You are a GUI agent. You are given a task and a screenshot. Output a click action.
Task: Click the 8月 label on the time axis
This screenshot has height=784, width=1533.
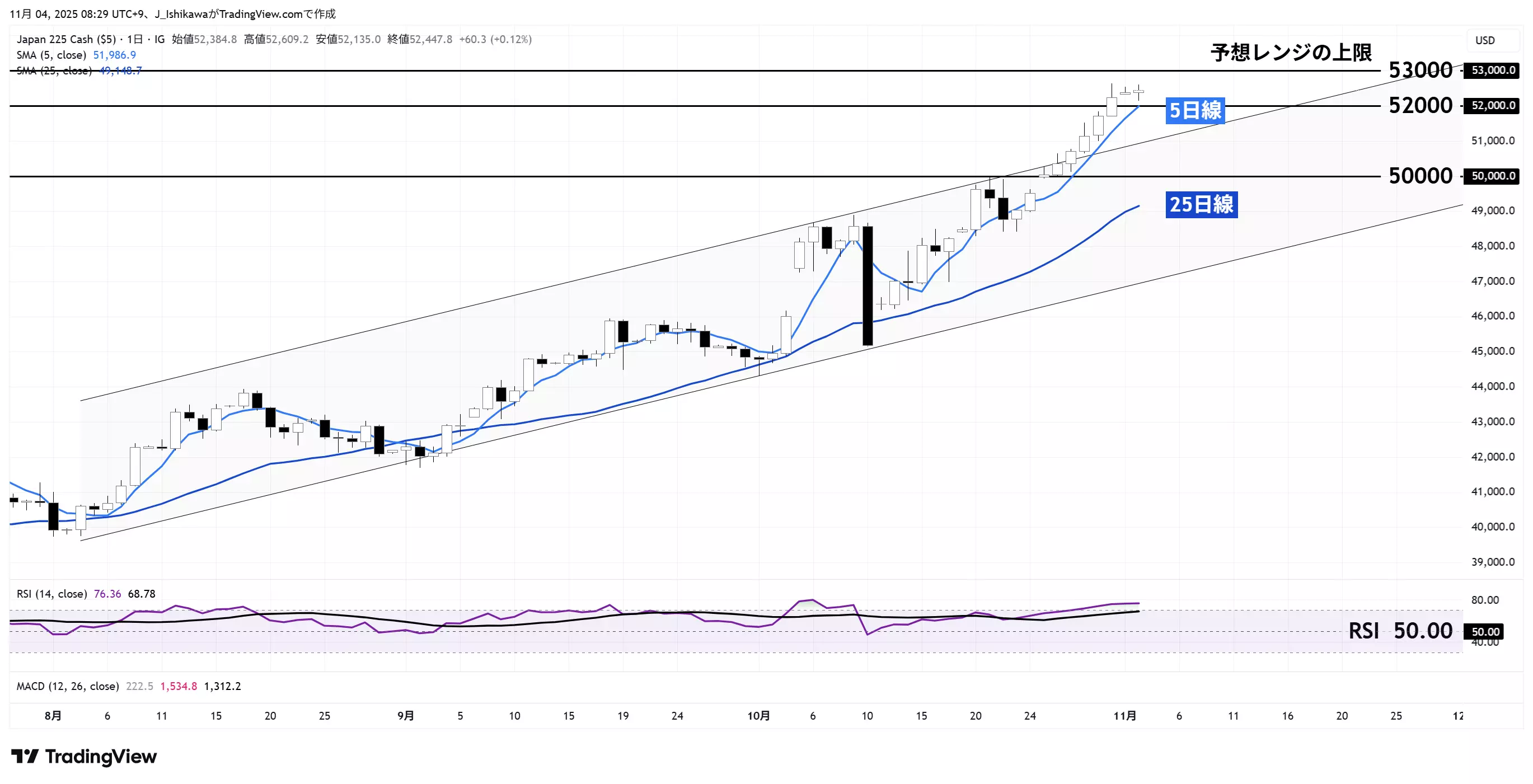(x=53, y=716)
